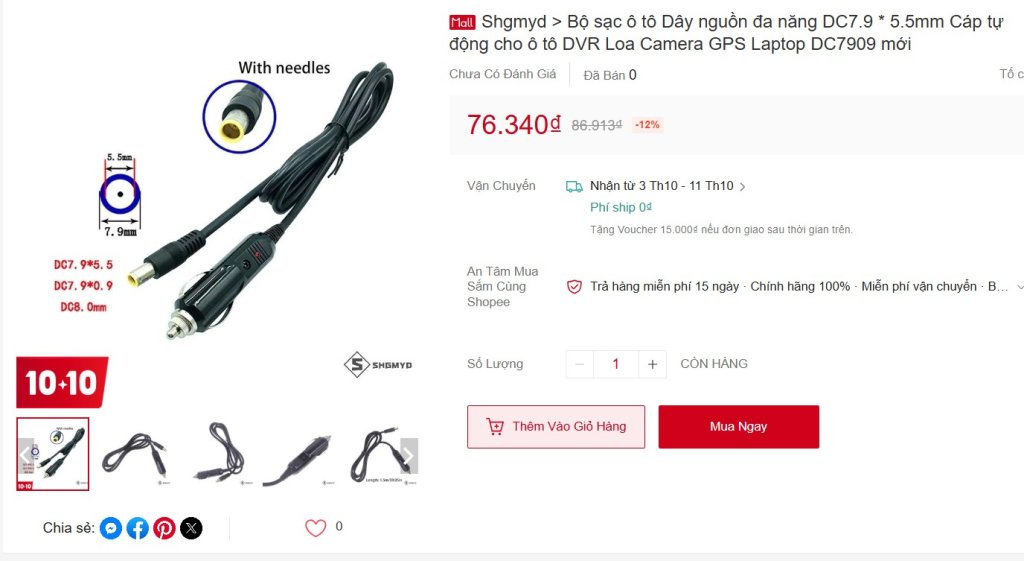
Task: Open the Shgmyd breadcrumb link
Action: pos(514,22)
